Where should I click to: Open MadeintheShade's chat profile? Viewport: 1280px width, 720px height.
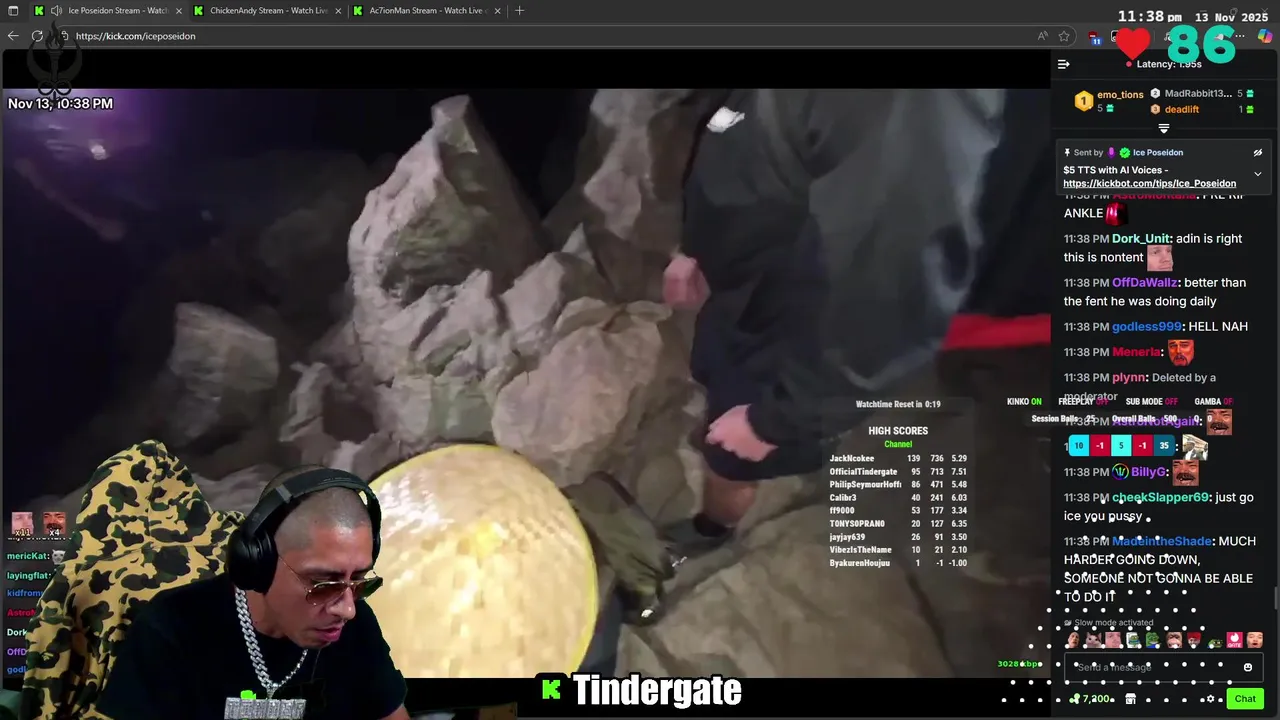tap(1161, 541)
